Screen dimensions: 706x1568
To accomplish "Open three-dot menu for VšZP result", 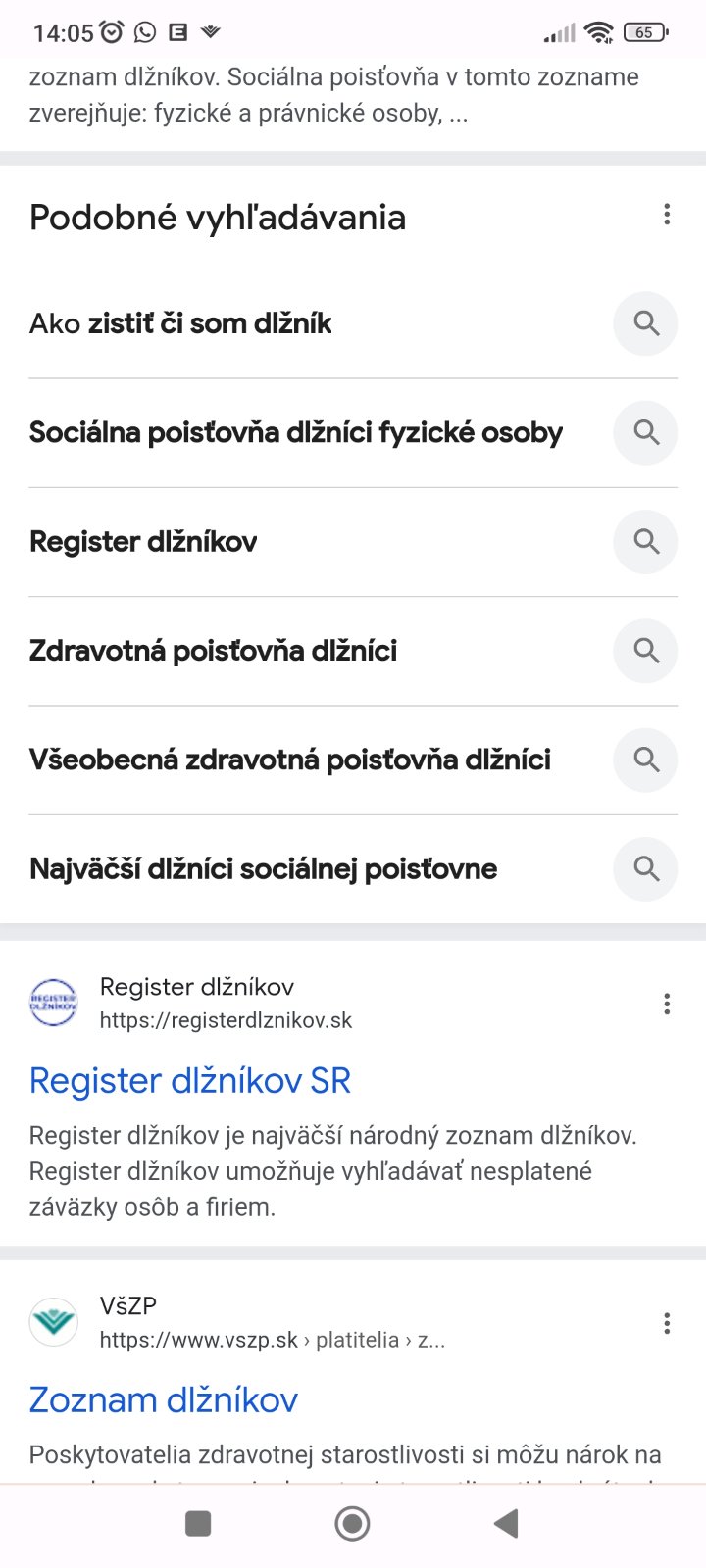I will 667,1323.
